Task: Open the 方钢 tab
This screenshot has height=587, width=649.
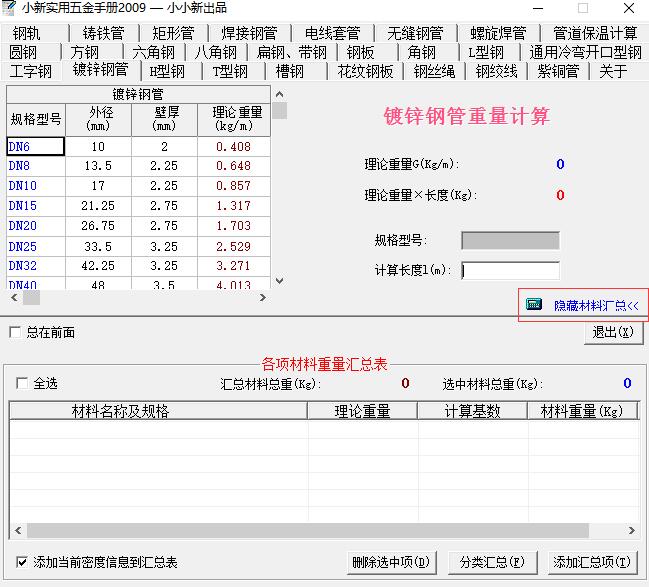Action: [92, 52]
